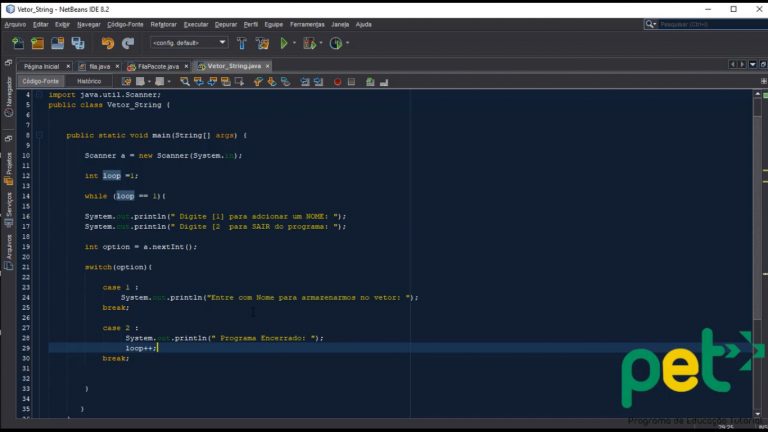The image size is (768, 432).
Task: Switch to the FilaPacote.java tab
Action: (158, 66)
